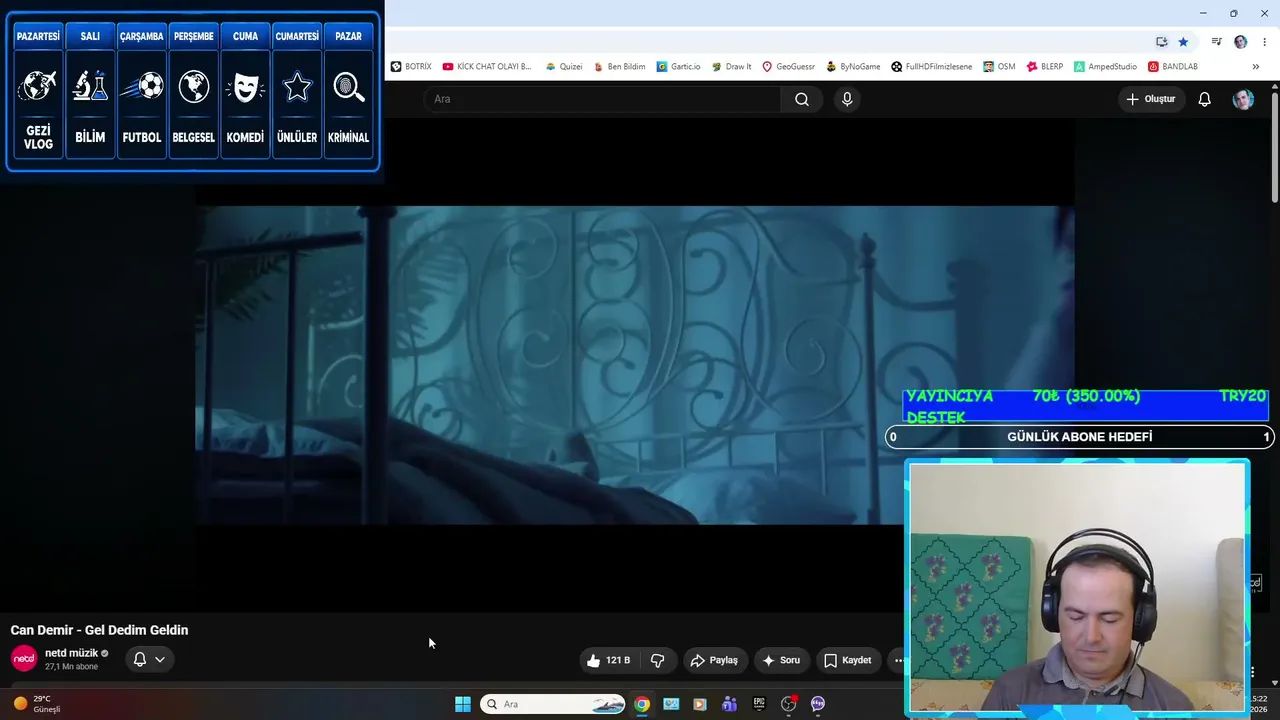The width and height of the screenshot is (1280, 720).
Task: Expand the hidden bookmarks overflow chevron
Action: (x=1256, y=67)
